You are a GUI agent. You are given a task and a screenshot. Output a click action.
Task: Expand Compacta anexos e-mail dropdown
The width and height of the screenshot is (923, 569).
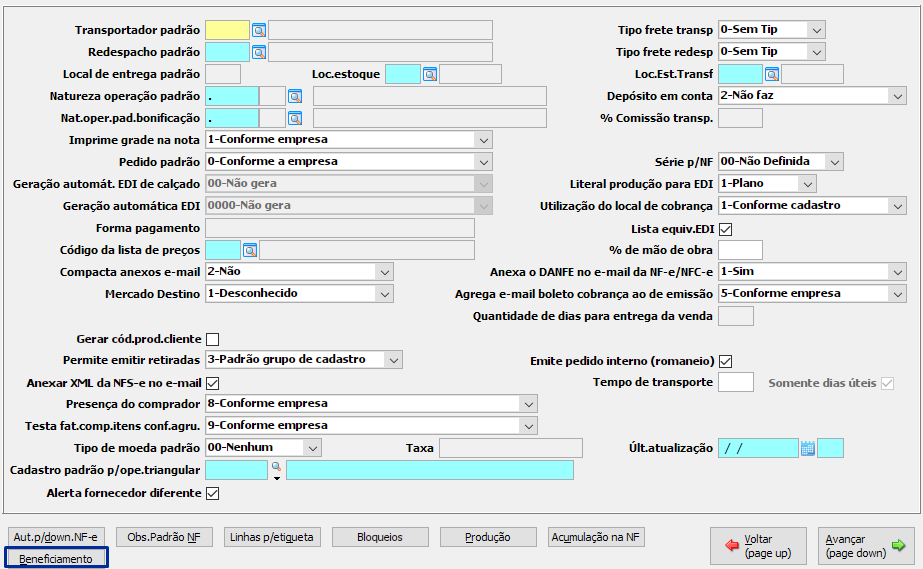coord(384,272)
